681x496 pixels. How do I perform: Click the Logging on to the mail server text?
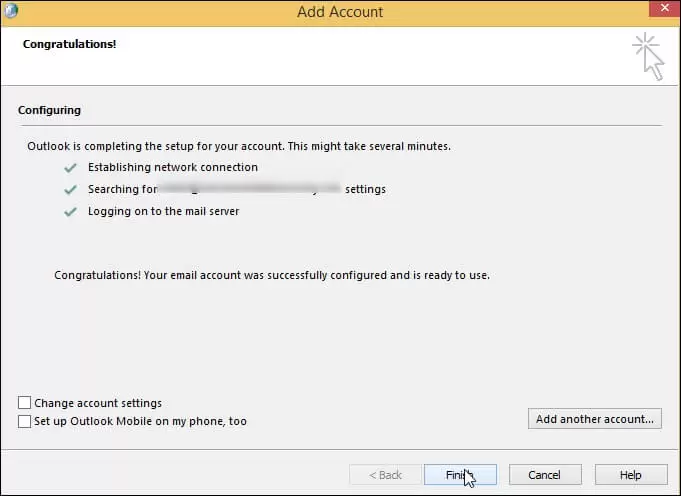[x=164, y=212]
